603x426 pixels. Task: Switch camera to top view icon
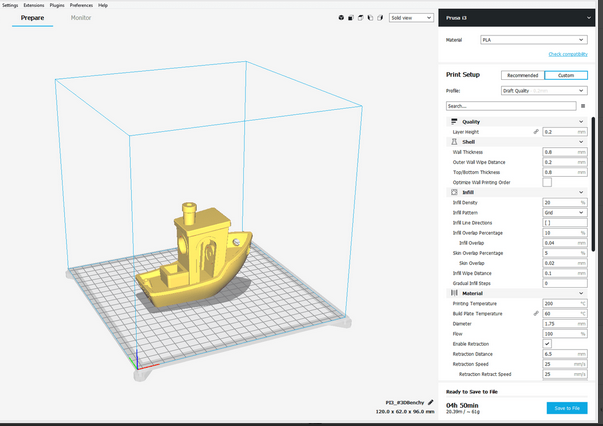coord(360,18)
